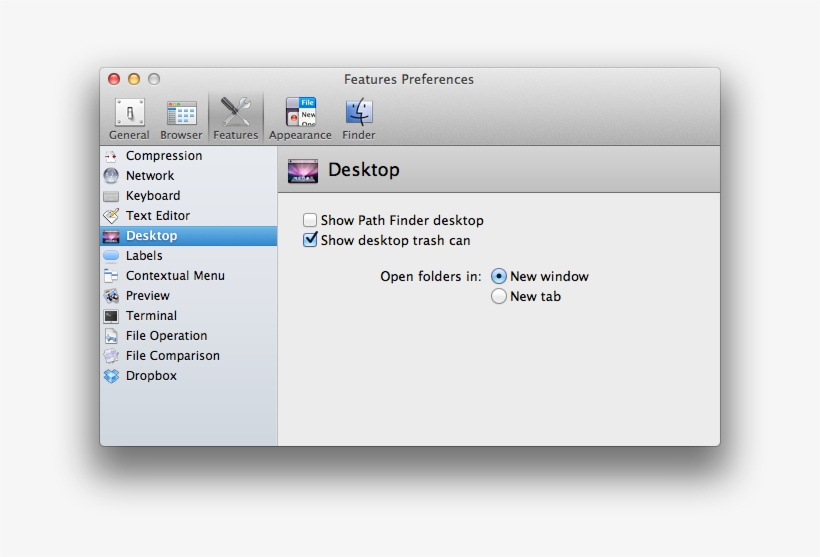
Task: Select Preview in the sidebar list
Action: (188, 295)
